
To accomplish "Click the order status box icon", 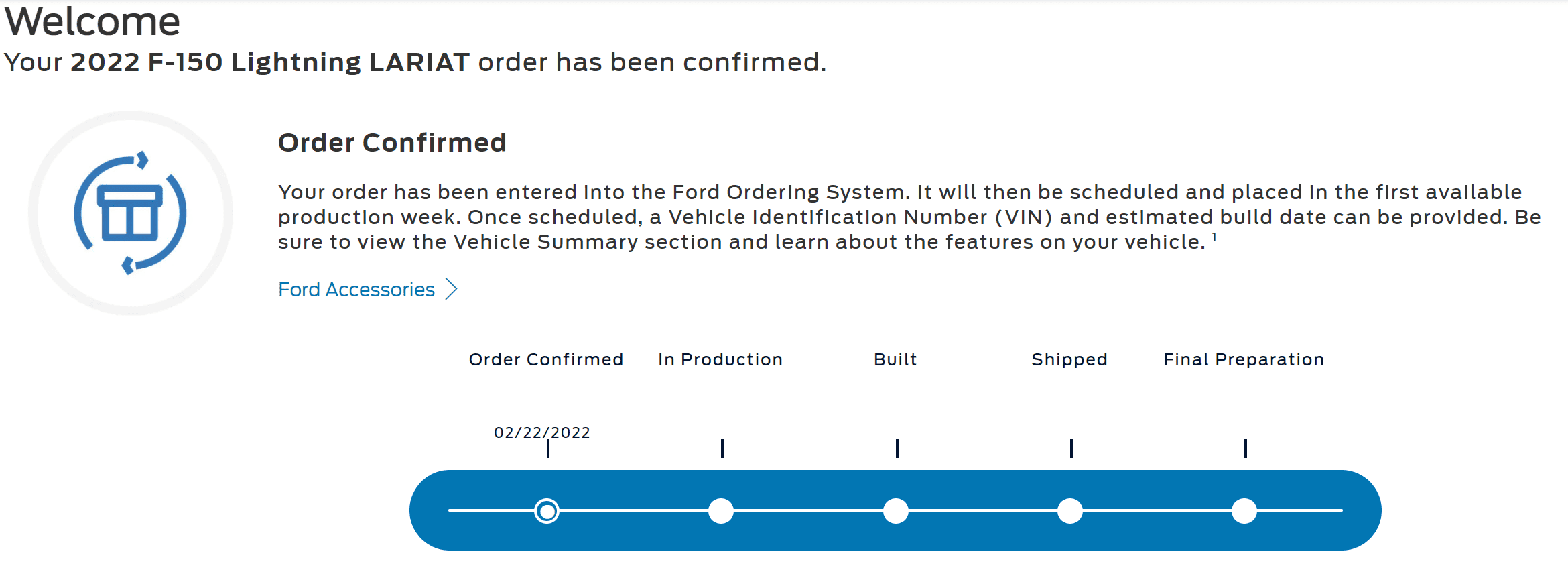I will pyautogui.click(x=131, y=213).
